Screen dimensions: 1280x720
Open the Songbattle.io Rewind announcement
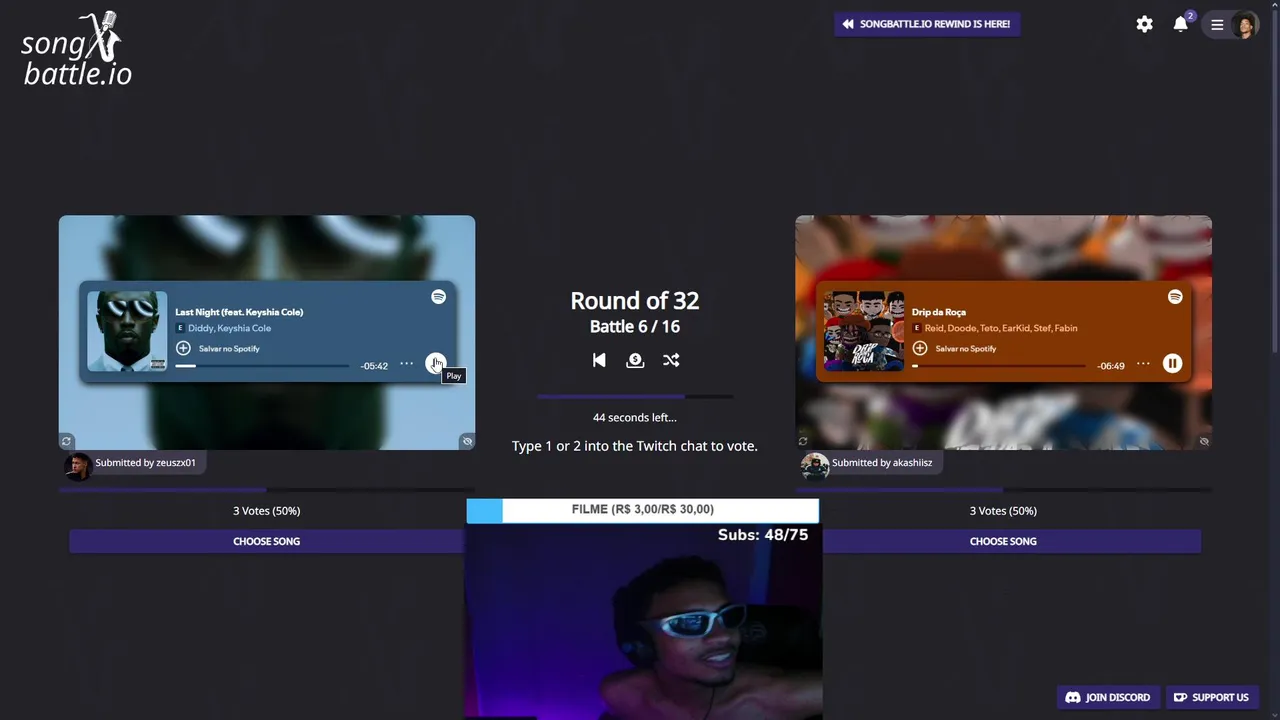click(x=927, y=24)
